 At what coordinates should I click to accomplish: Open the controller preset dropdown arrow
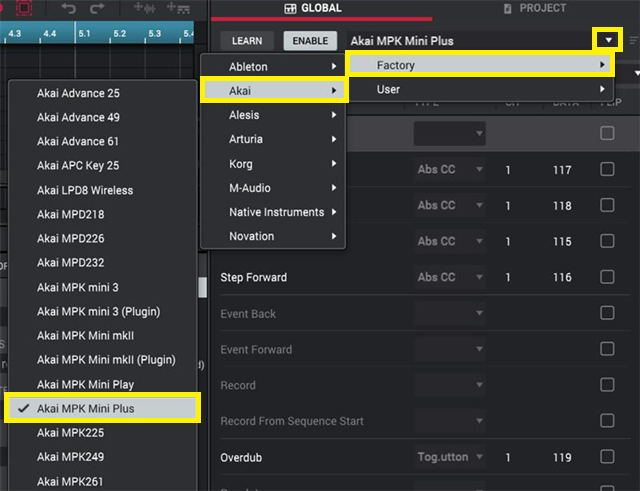608,40
